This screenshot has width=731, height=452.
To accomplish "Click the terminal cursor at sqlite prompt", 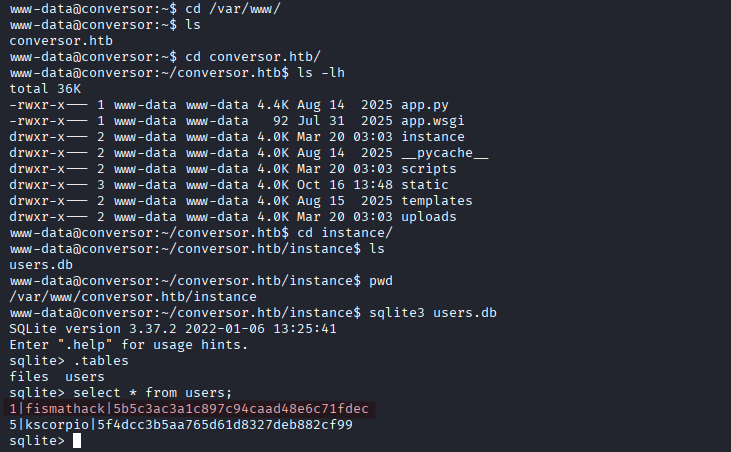I will pyautogui.click(x=77, y=441).
